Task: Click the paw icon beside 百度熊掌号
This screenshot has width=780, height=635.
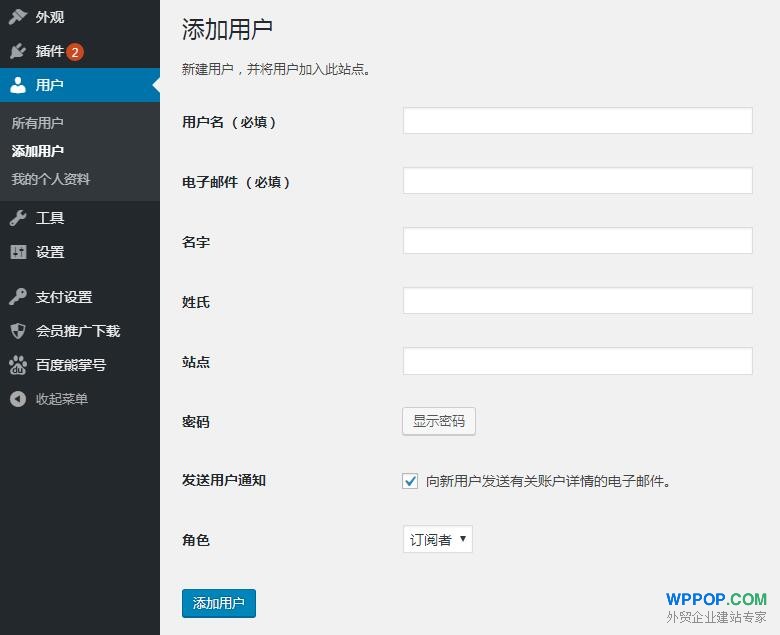Action: [18, 365]
